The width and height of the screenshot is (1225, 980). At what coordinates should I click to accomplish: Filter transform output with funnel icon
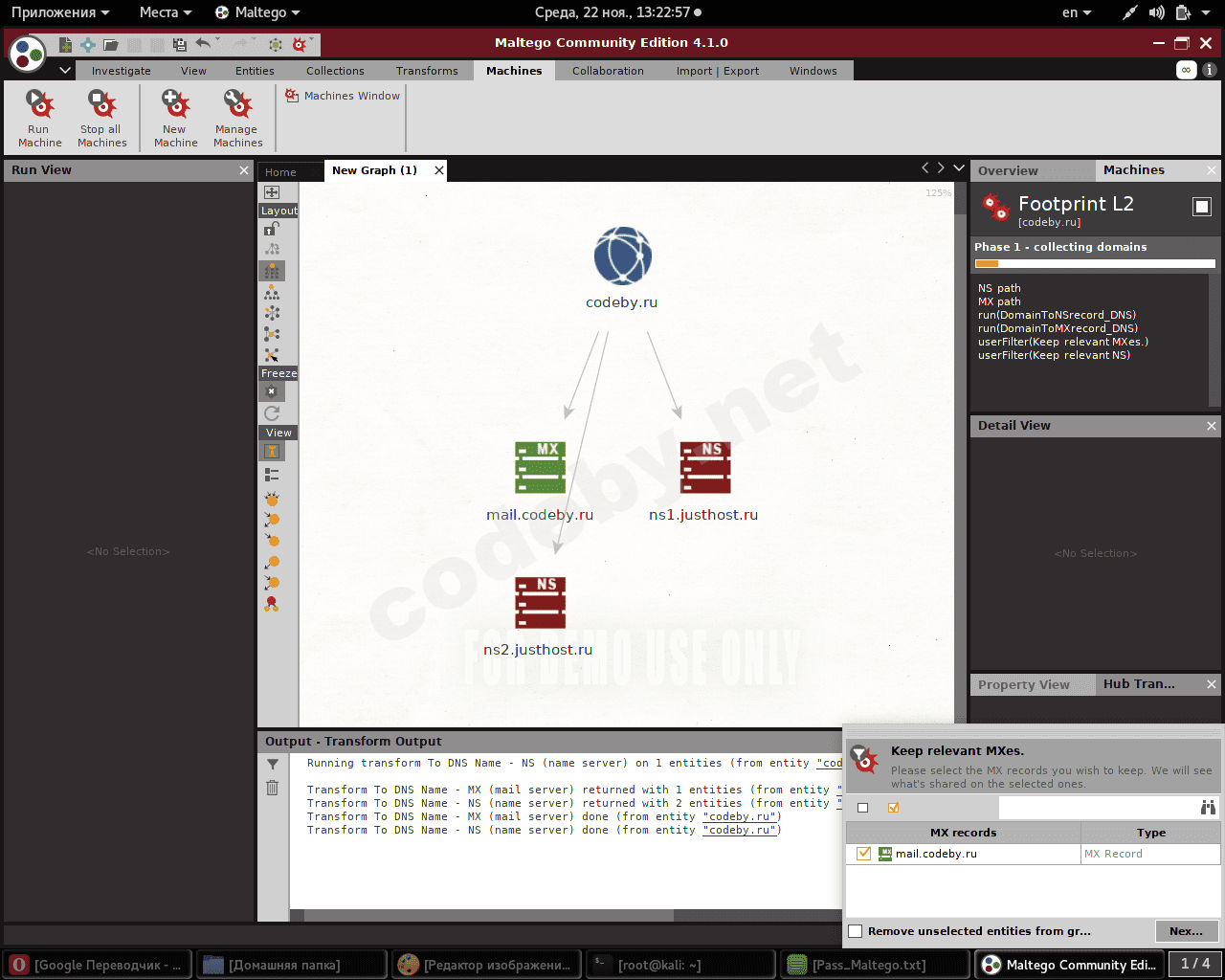point(273,765)
